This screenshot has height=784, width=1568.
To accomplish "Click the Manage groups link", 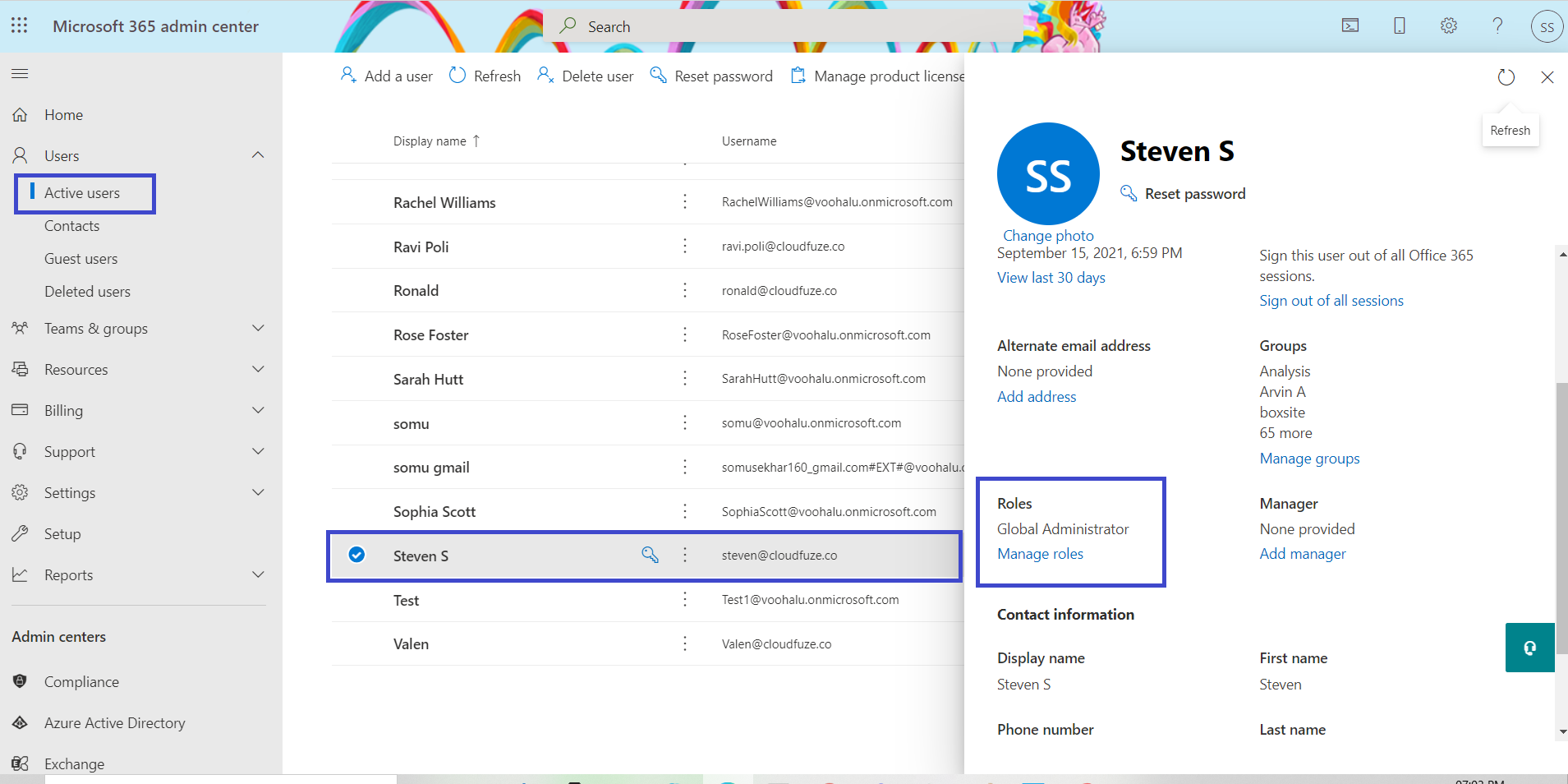I will (1309, 459).
